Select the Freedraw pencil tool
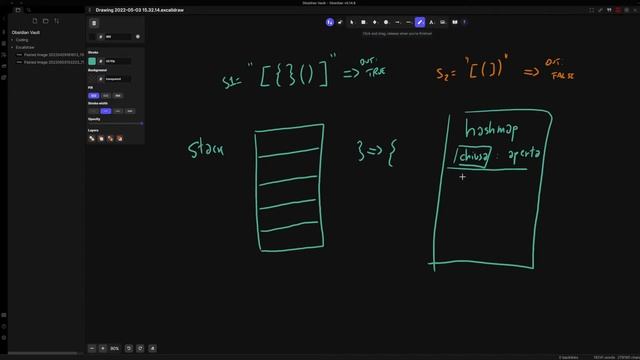 (x=420, y=22)
